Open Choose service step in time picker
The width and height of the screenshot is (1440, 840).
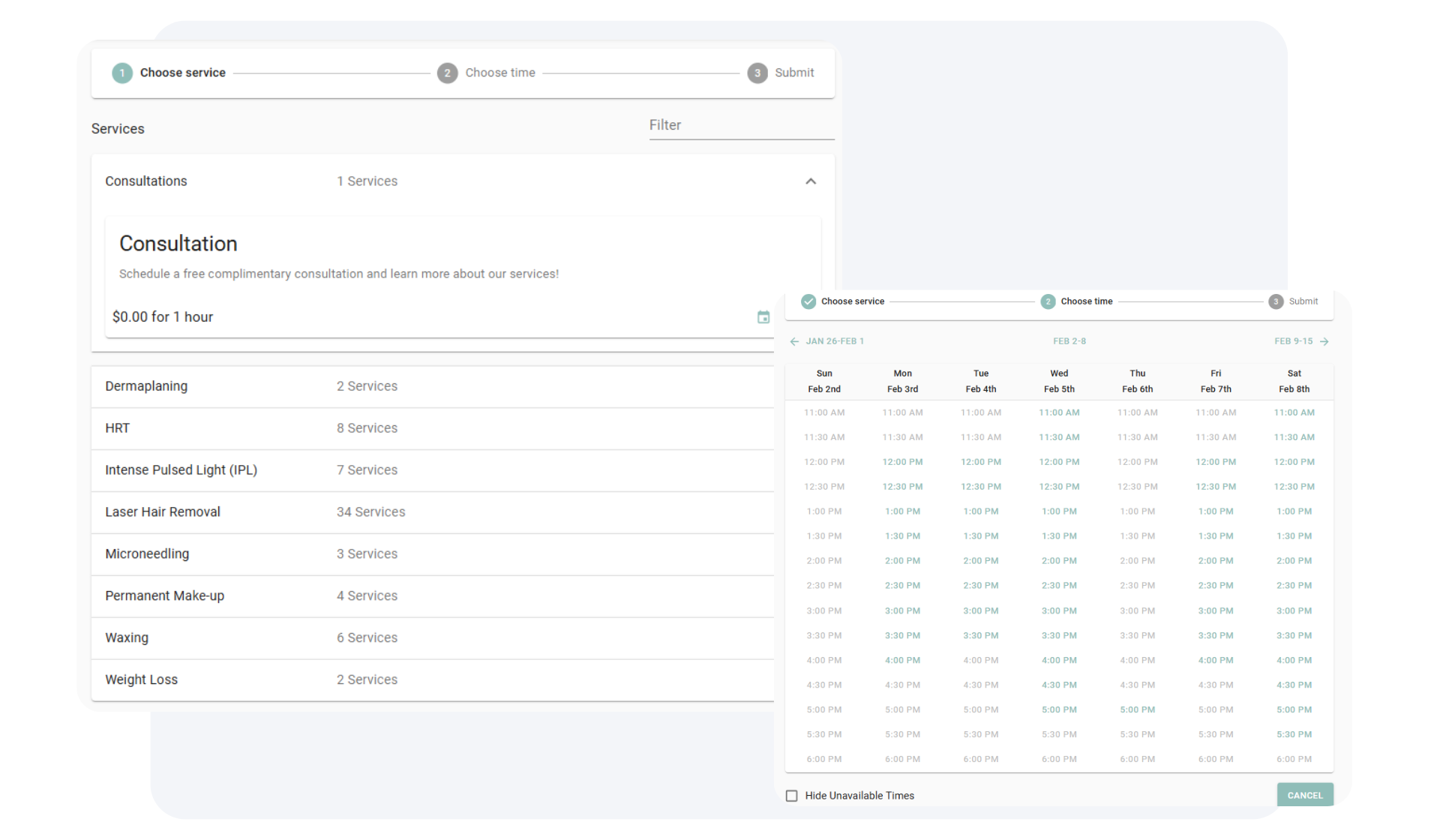pyautogui.click(x=853, y=301)
